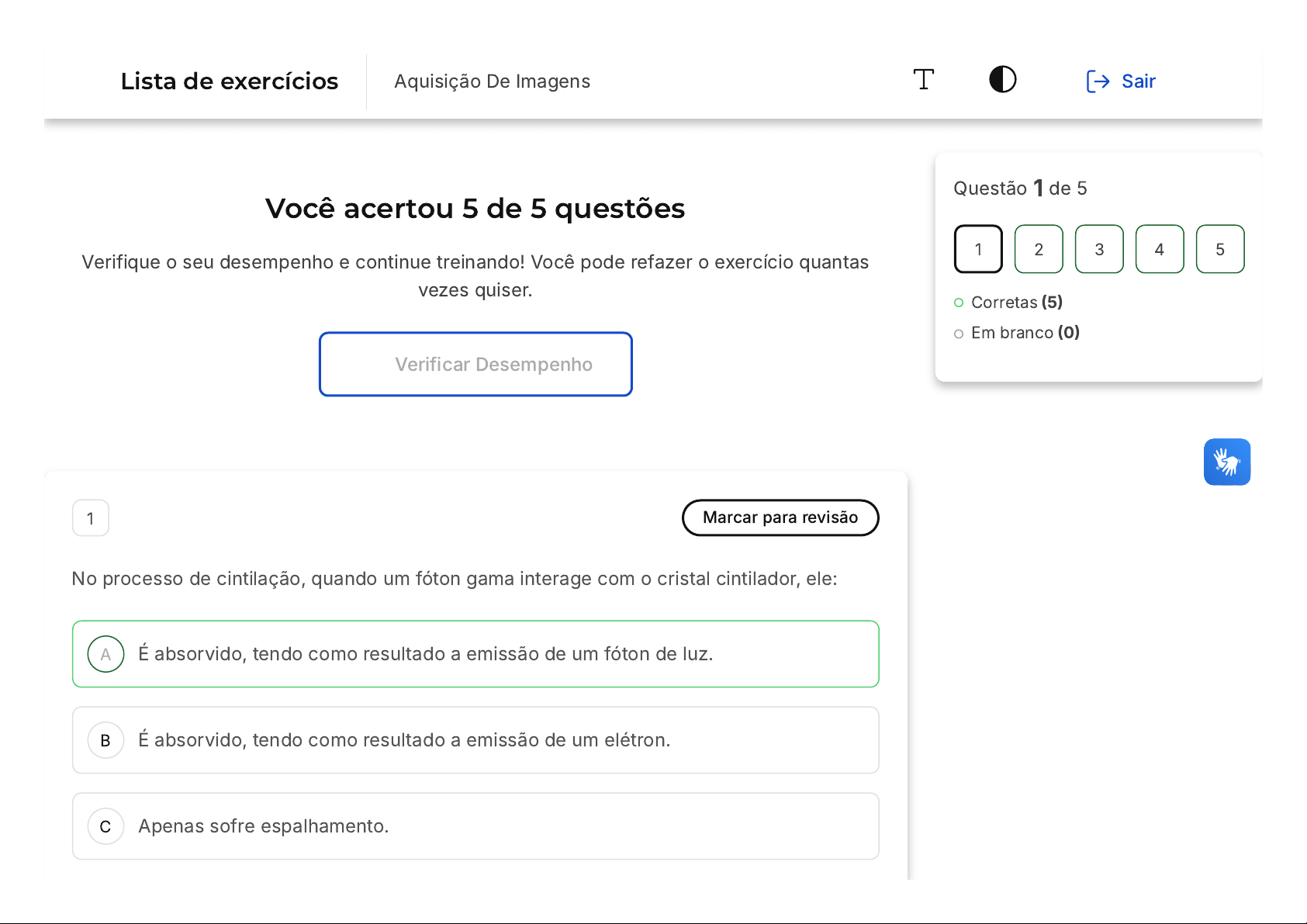Click Marcar para revisão button
This screenshot has height=924, width=1307.
780,517
